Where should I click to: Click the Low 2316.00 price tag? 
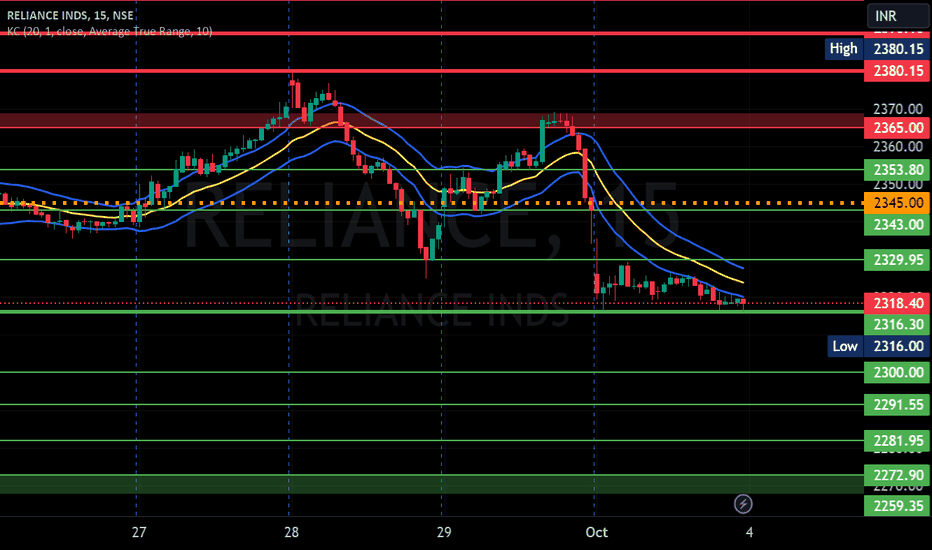pyautogui.click(x=878, y=346)
